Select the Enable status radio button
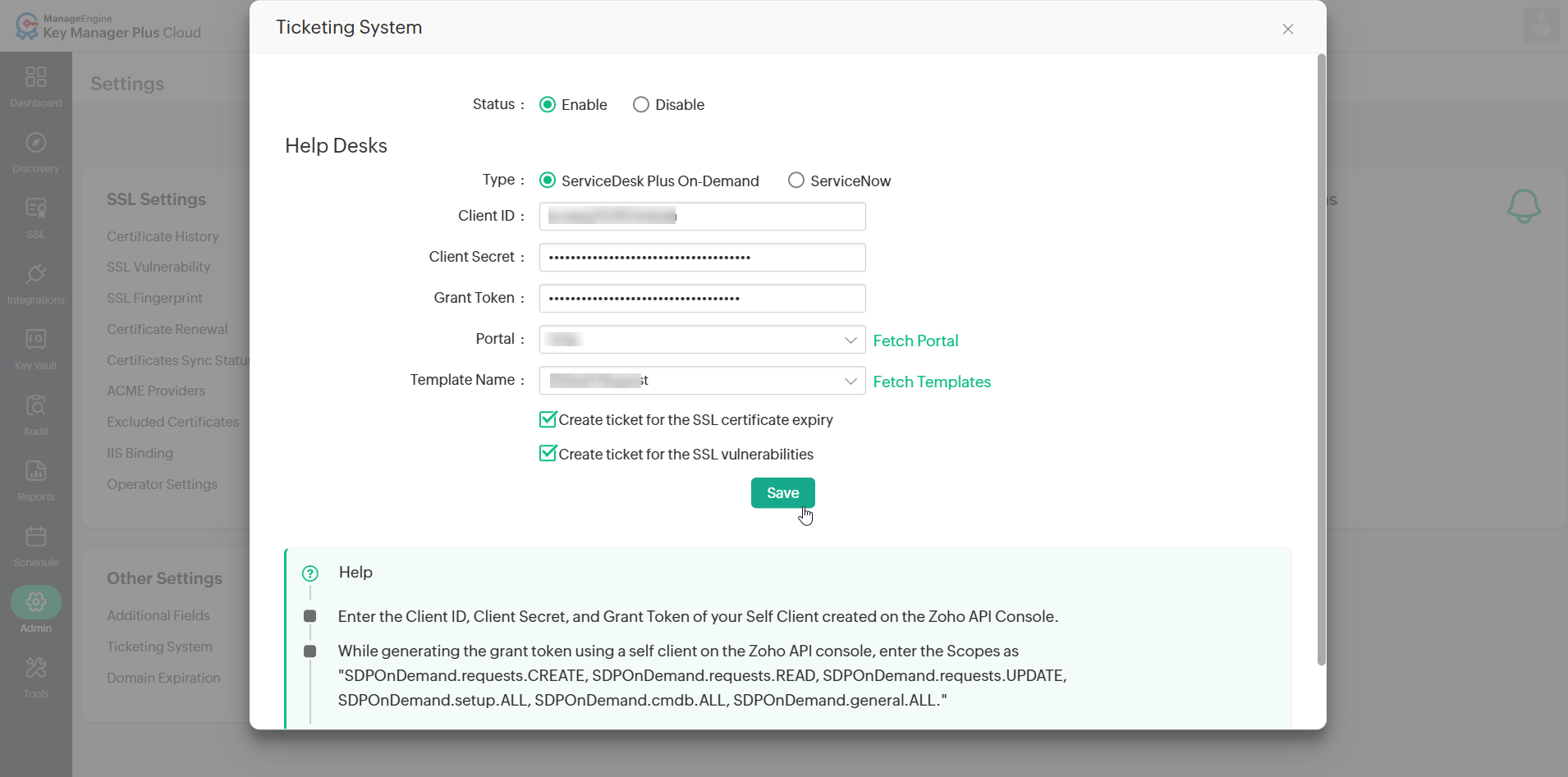Viewport: 1568px width, 777px height. click(548, 104)
